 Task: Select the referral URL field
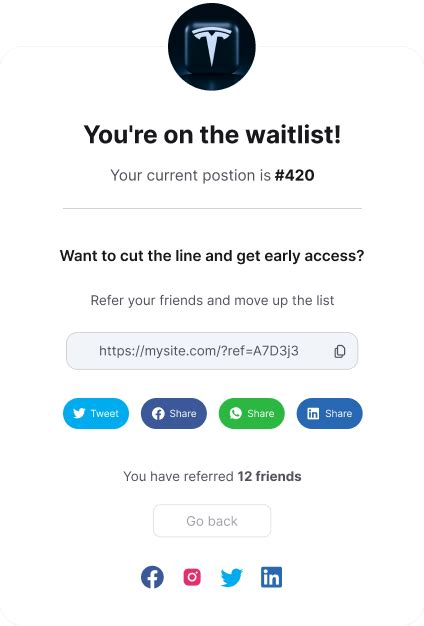click(x=212, y=351)
